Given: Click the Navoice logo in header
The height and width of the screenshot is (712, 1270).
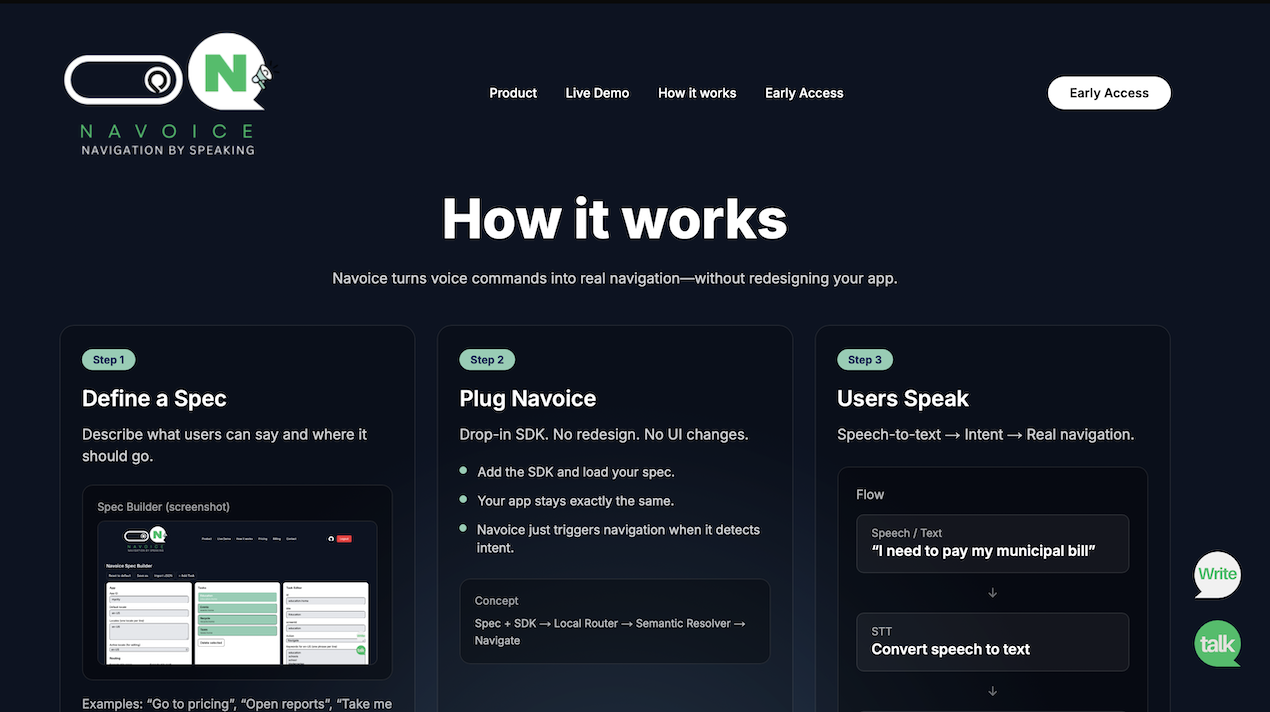Looking at the screenshot, I should (168, 94).
